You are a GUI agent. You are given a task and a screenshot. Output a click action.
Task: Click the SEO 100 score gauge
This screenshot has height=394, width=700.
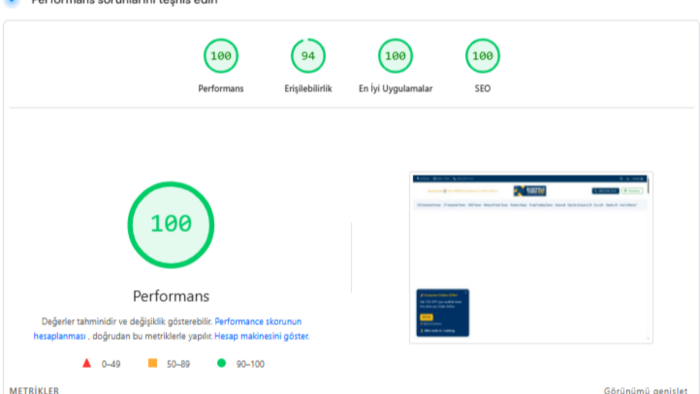tap(483, 56)
